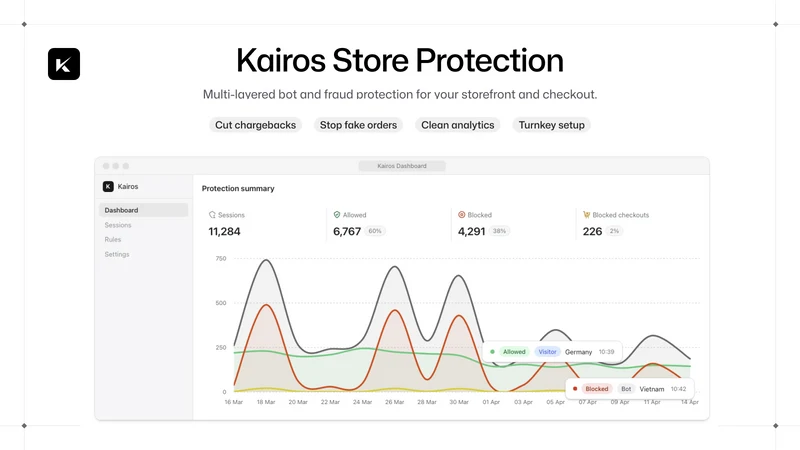This screenshot has height=450, width=800.
Task: Click the green dot in the Allowed tooltip
Action: pos(492,352)
